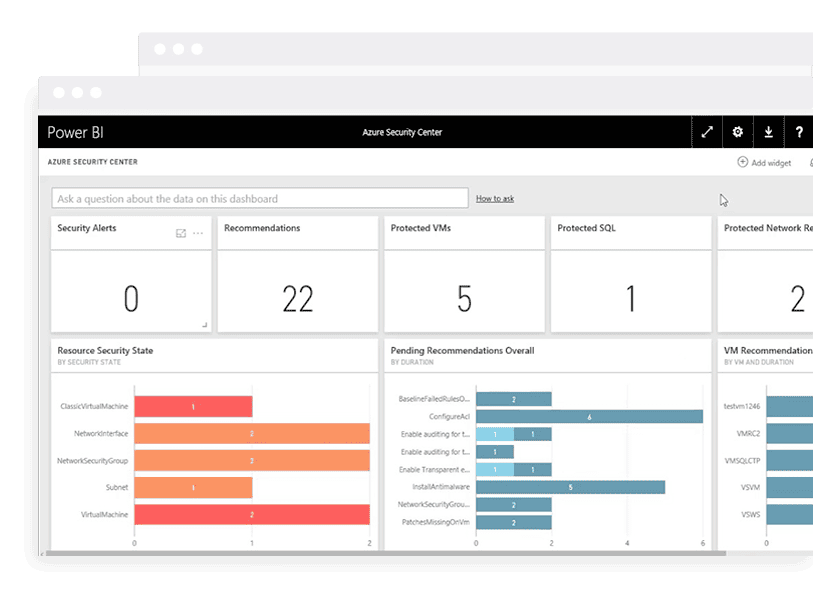Image resolution: width=813 pixels, height=609 pixels.
Task: Click the plus icon beside Add widget
Action: point(742,162)
